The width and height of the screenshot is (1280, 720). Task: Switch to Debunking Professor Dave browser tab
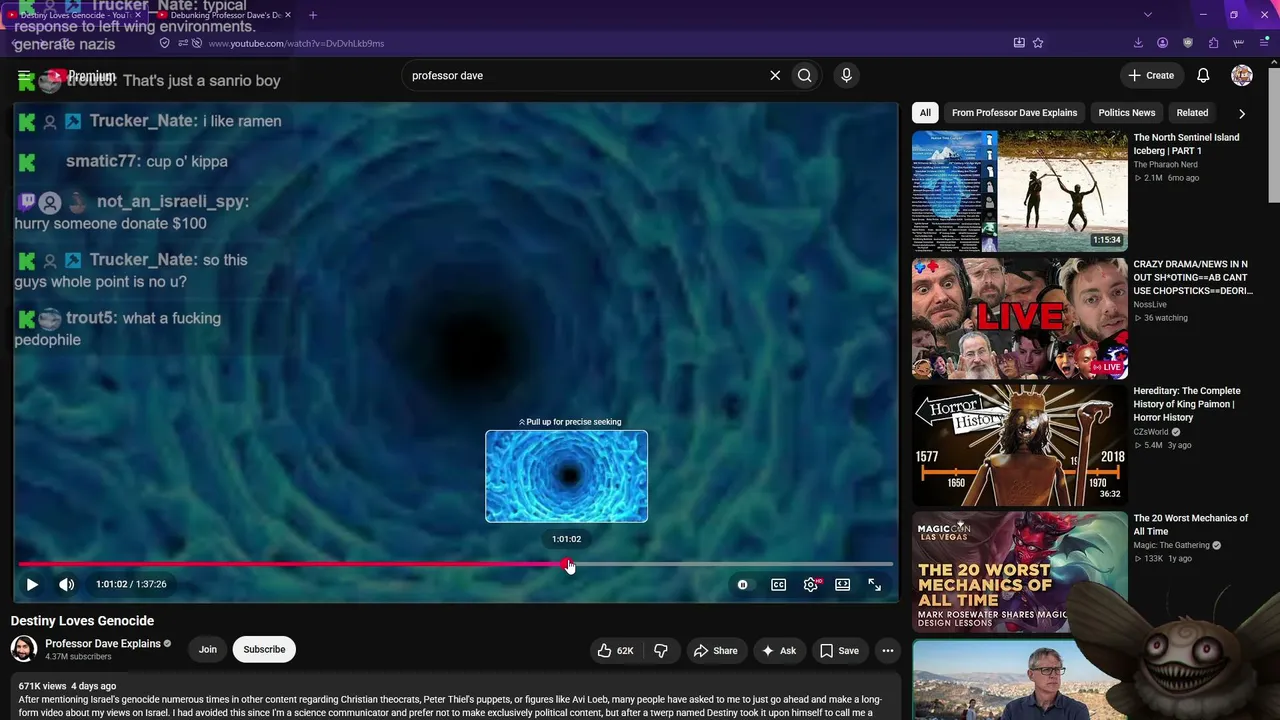click(224, 15)
